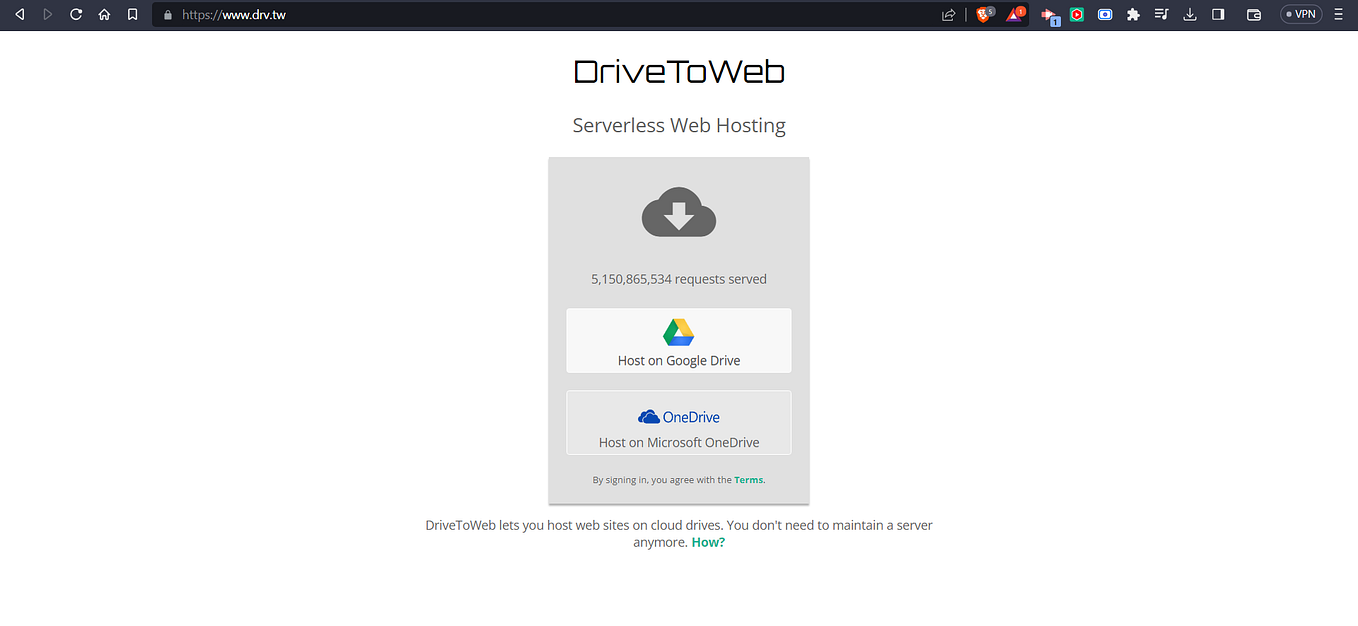The height and width of the screenshot is (626, 1358).
Task: Open the Terms link
Action: coord(748,479)
